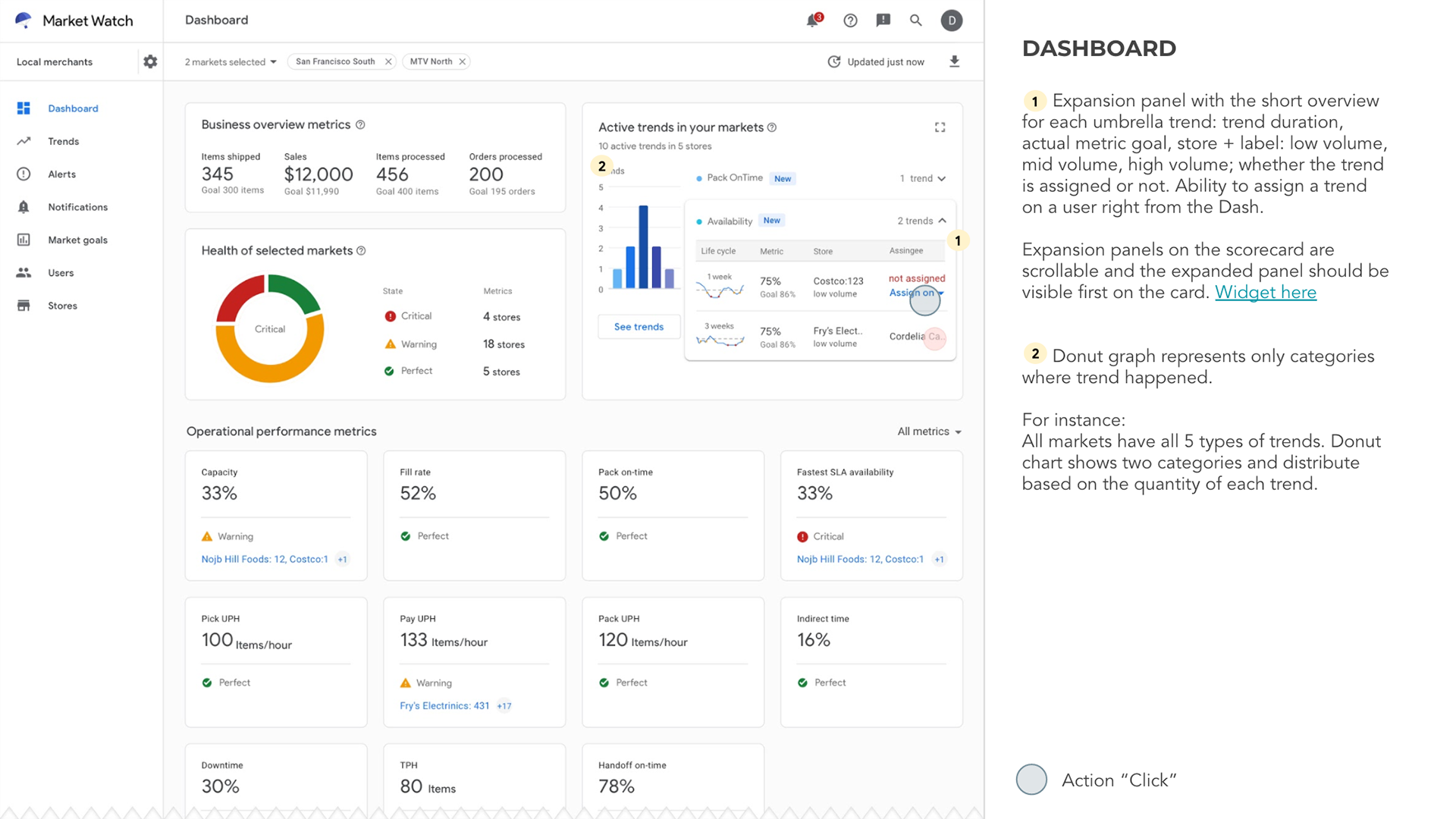This screenshot has width=1456, height=819.
Task: Click the refresh icon beside Updated just now
Action: [x=834, y=61]
